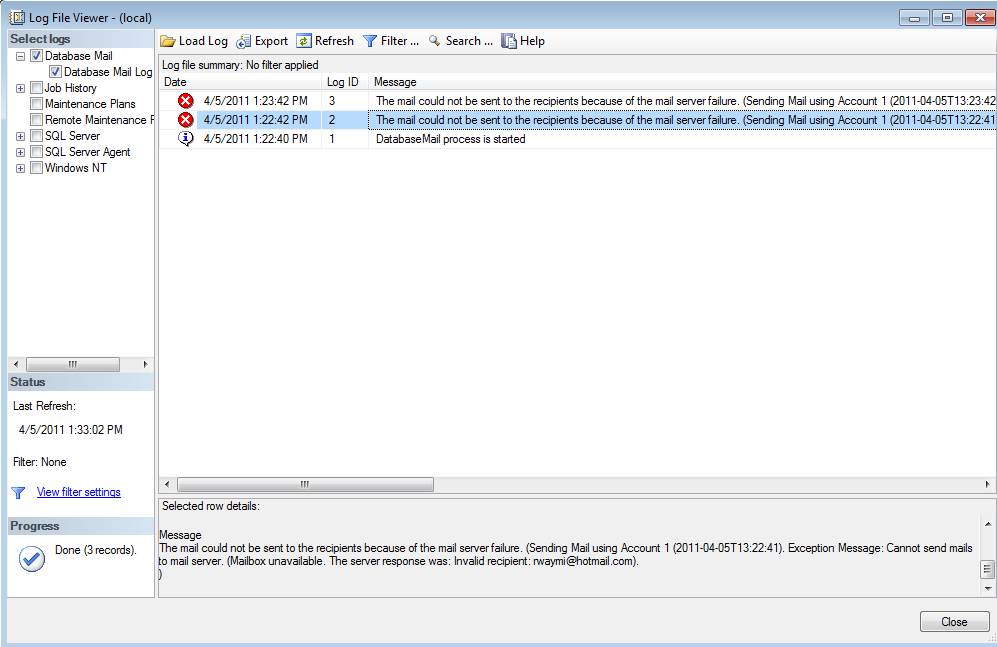Click right arrow of log grid horizontal scrollbar
This screenshot has height=647, width=997.
pos(987,485)
